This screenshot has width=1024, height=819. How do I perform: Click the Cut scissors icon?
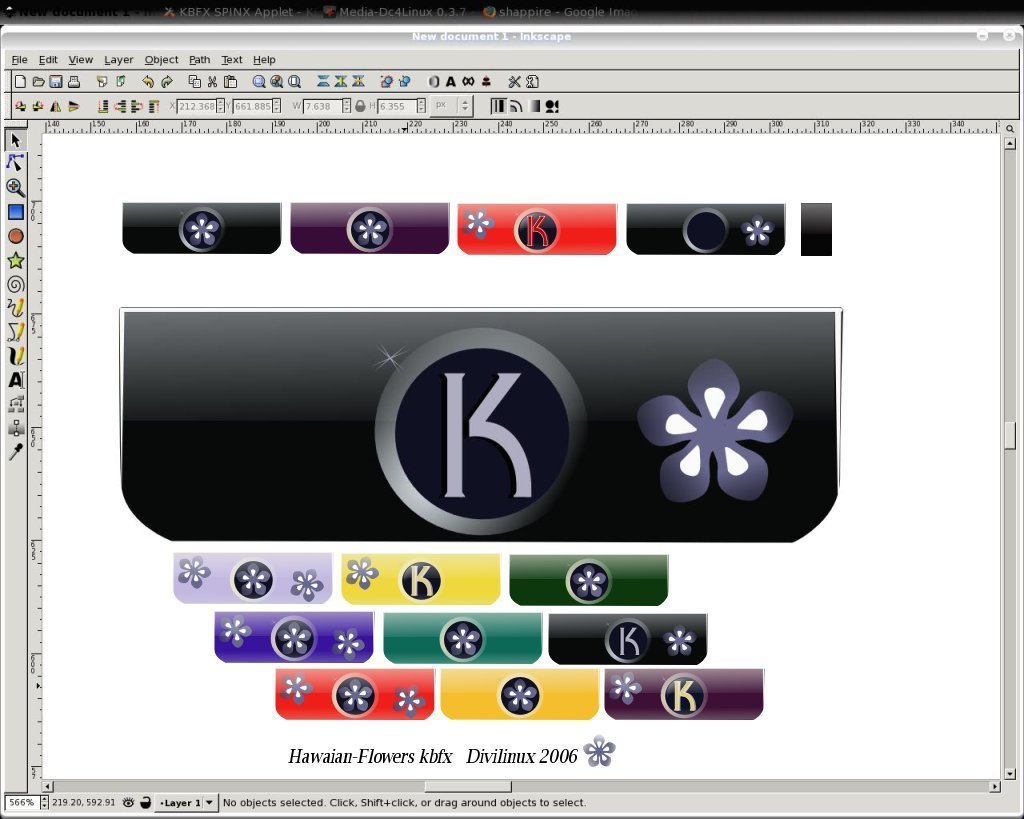212,82
